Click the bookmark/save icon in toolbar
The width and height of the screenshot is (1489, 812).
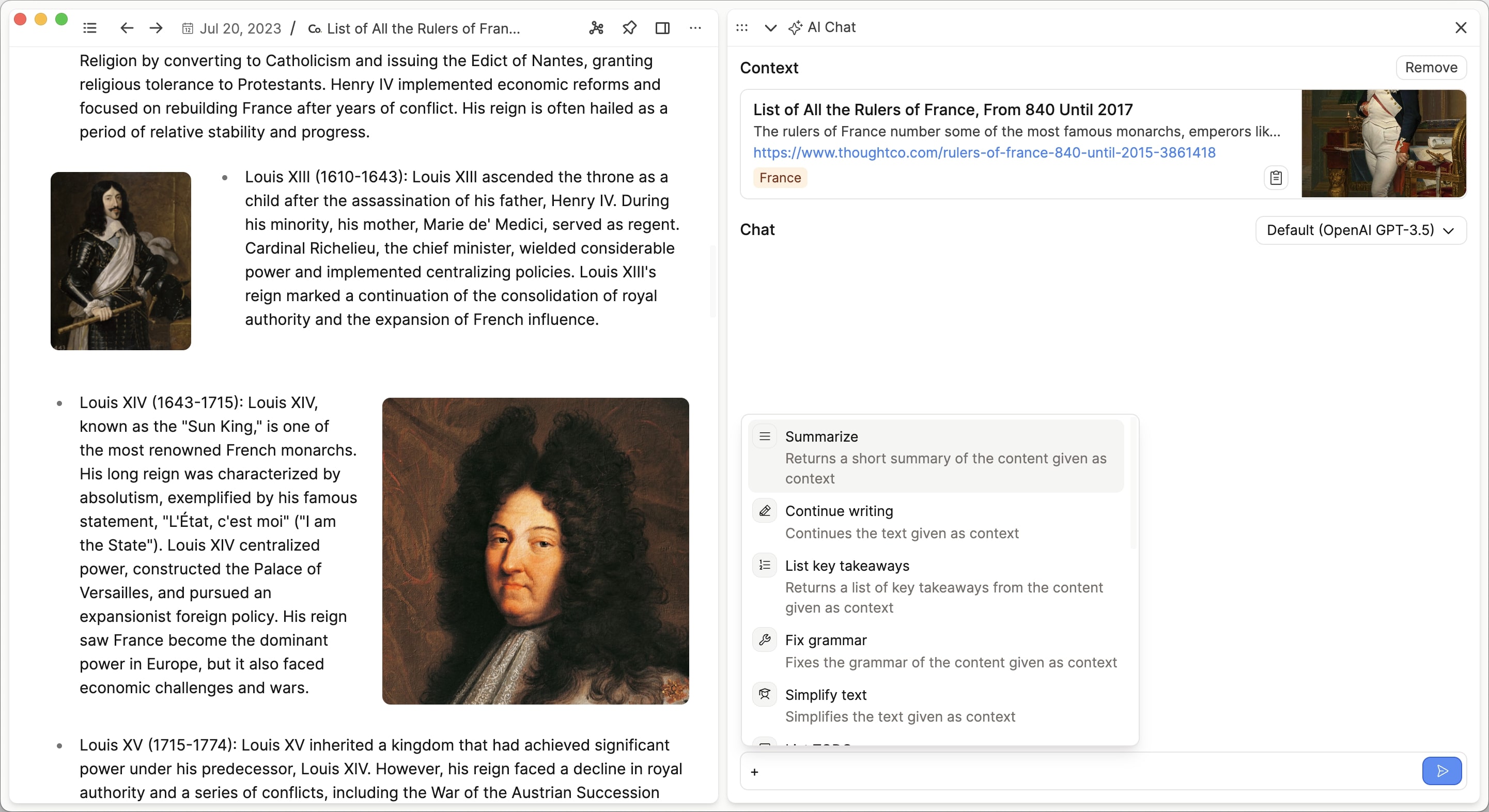629,28
